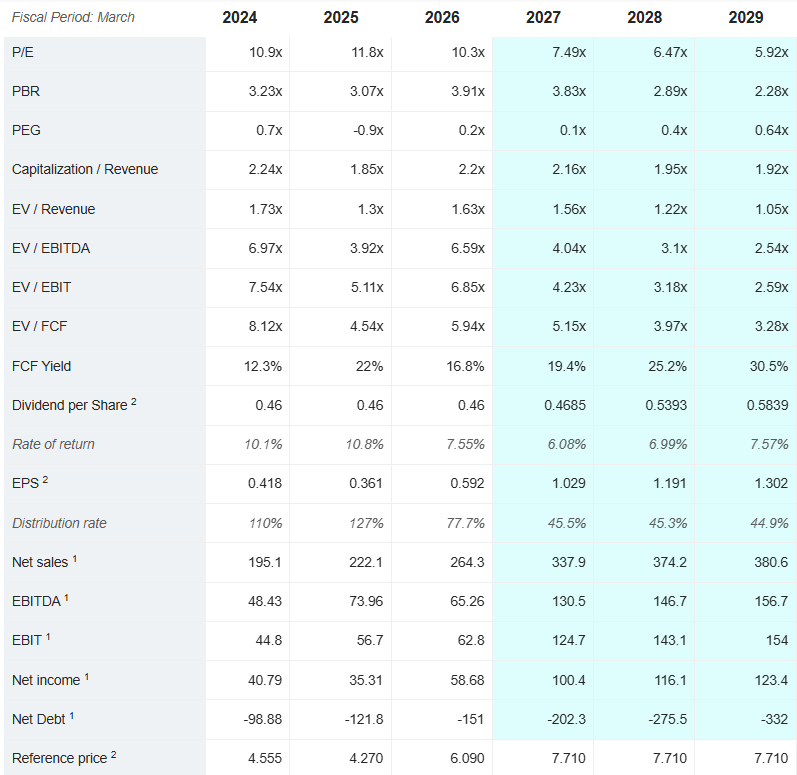This screenshot has height=775, width=797.
Task: Select the Net Debt row label
Action: 43,719
